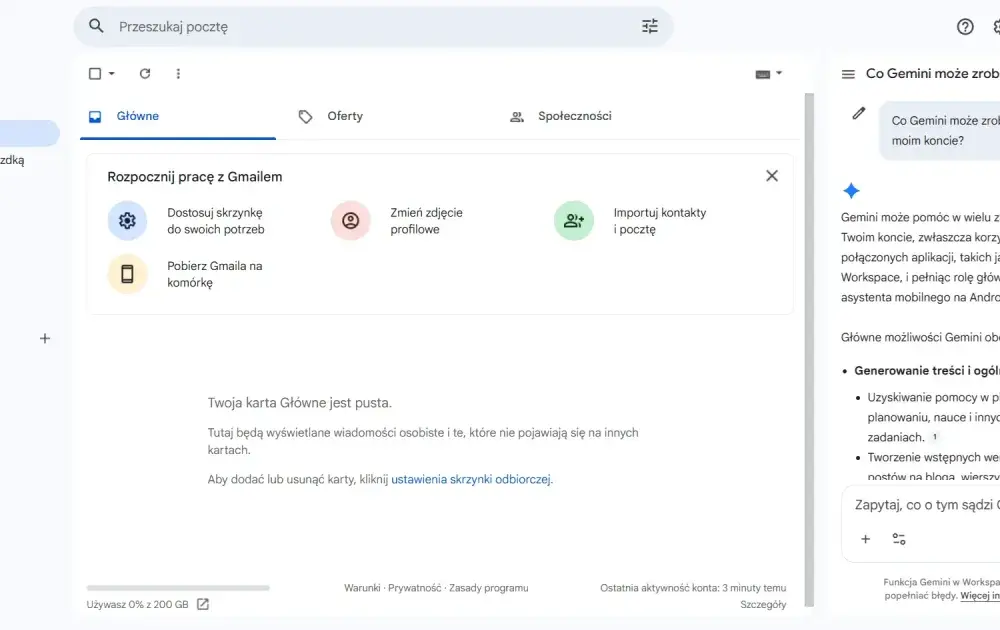Open the Zasady programu footer link
The height and width of the screenshot is (630, 1000).
(x=489, y=588)
